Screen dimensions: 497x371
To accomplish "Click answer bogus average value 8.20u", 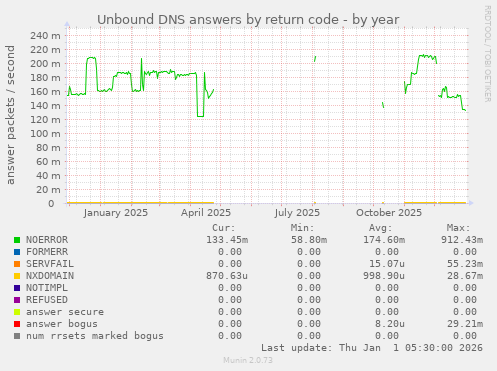I will click(390, 324).
